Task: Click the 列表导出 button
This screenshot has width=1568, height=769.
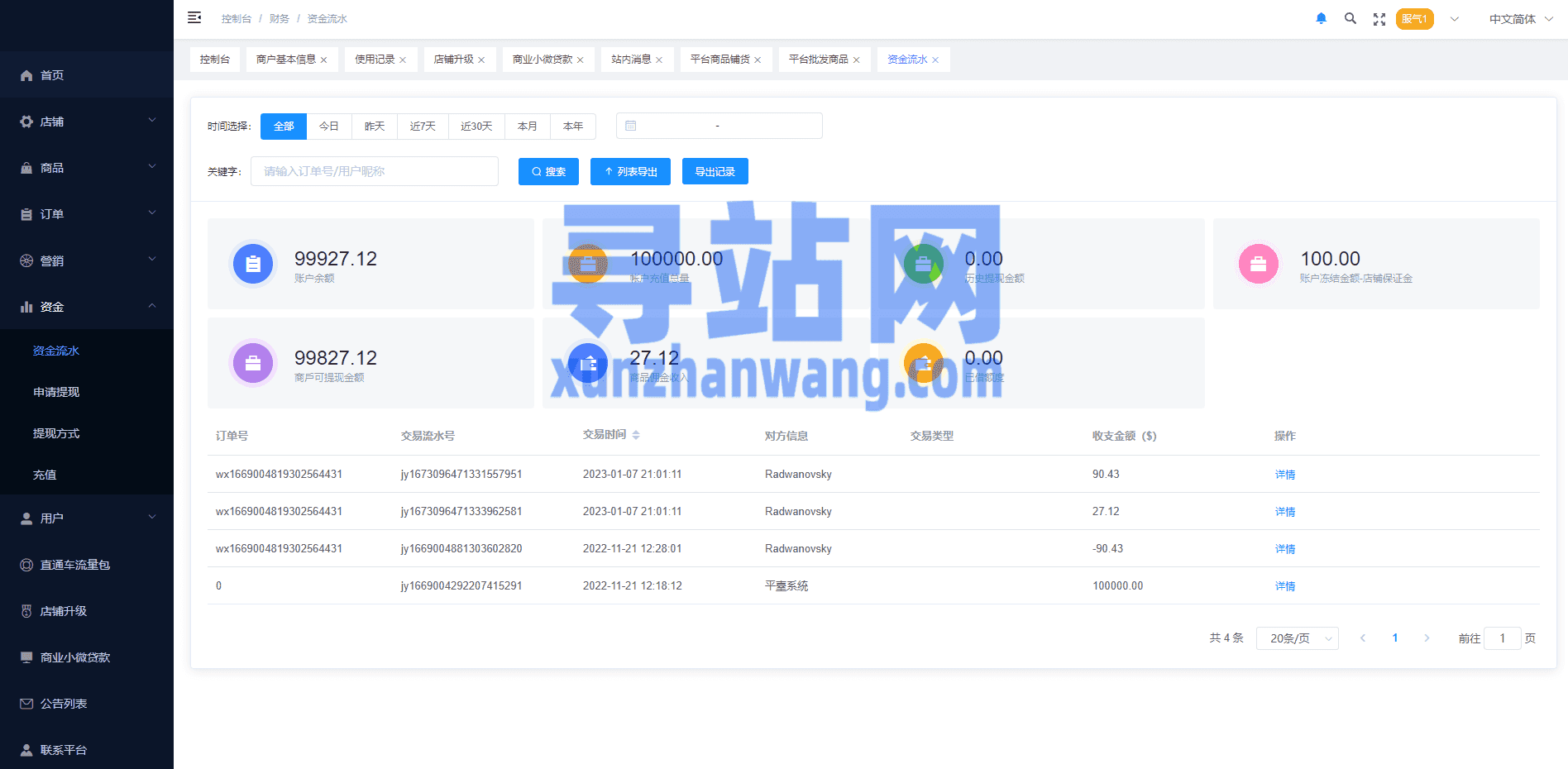Action: coord(630,172)
